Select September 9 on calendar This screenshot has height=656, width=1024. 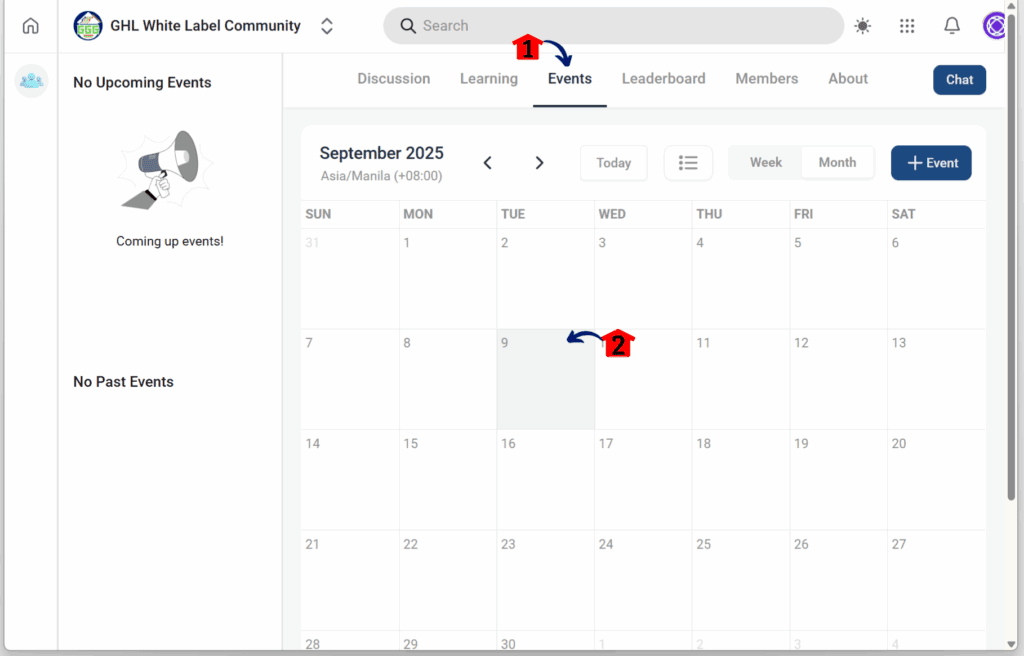click(545, 379)
